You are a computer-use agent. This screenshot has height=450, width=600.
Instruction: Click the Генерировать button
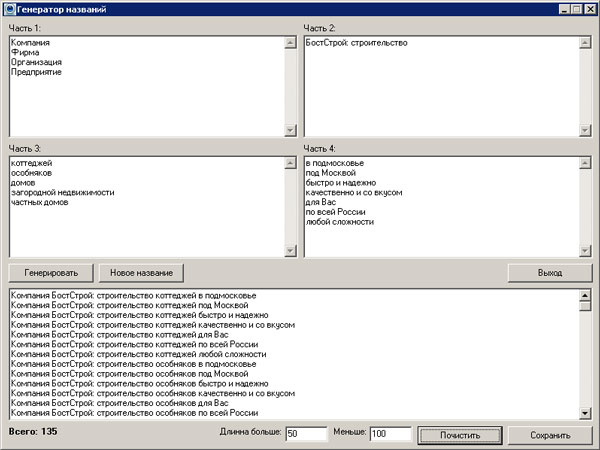(51, 272)
